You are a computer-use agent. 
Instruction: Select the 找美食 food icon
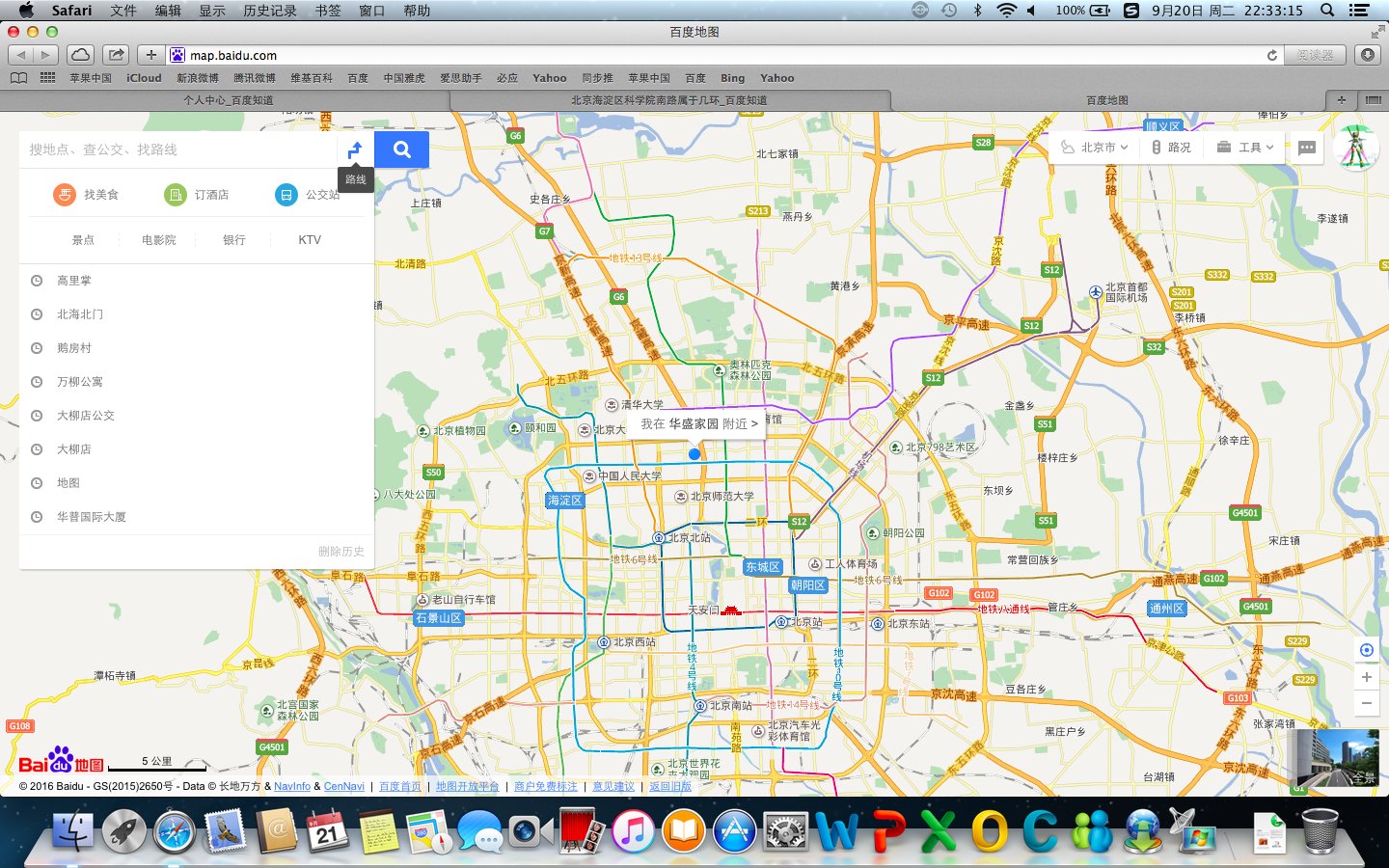pos(65,195)
